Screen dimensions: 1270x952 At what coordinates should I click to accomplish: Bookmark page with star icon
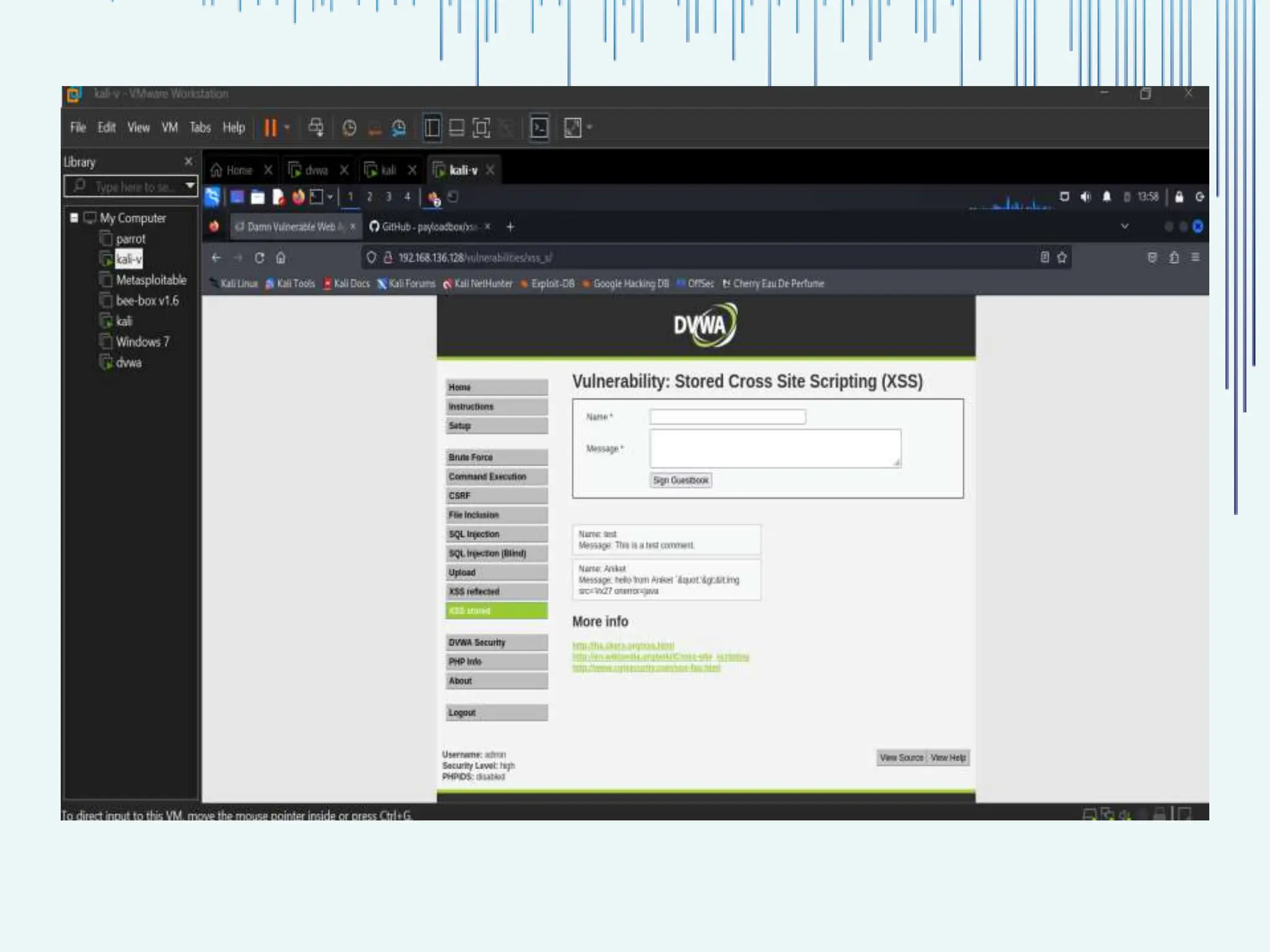(x=1062, y=257)
